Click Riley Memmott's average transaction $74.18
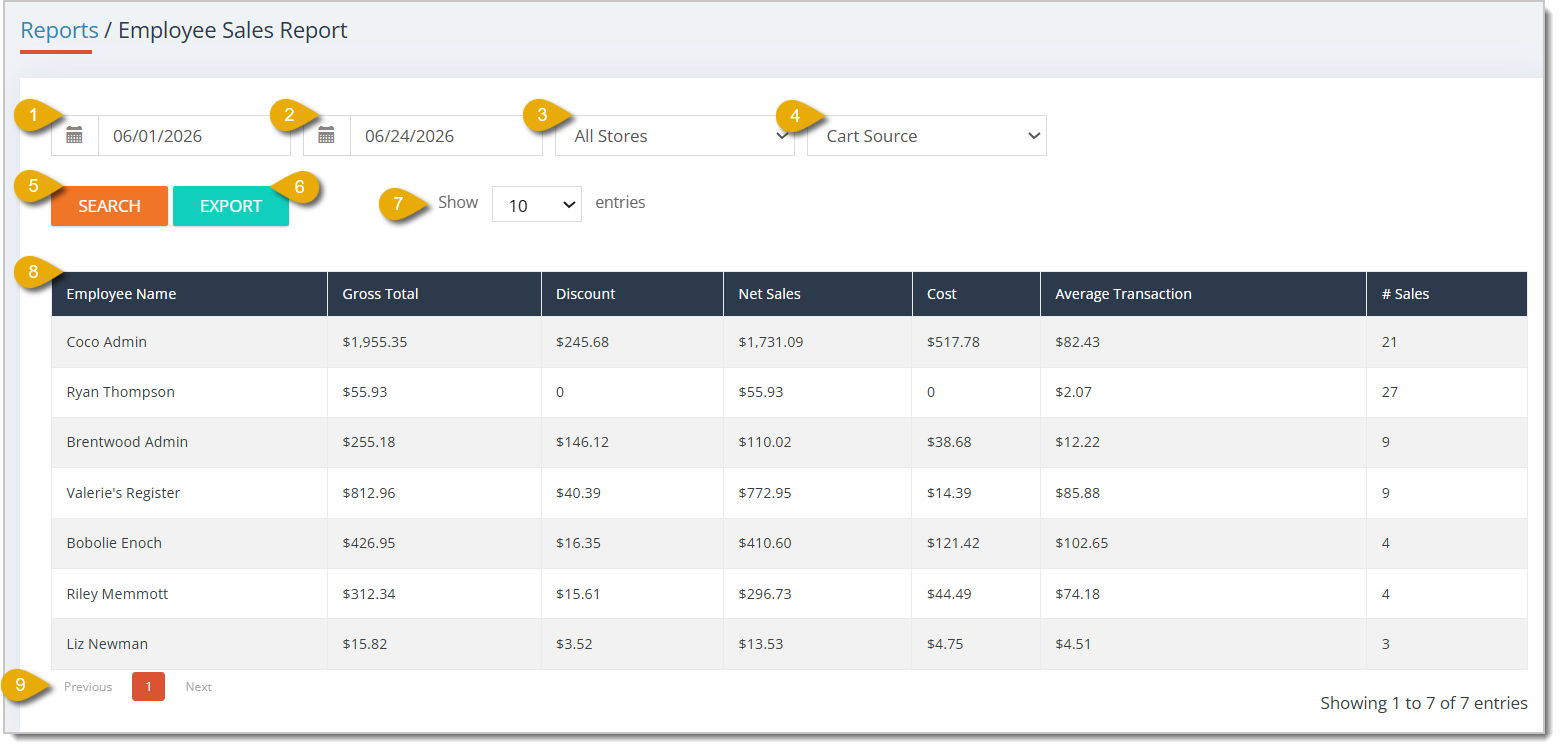The height and width of the screenshot is (749, 1560). pos(1077,594)
